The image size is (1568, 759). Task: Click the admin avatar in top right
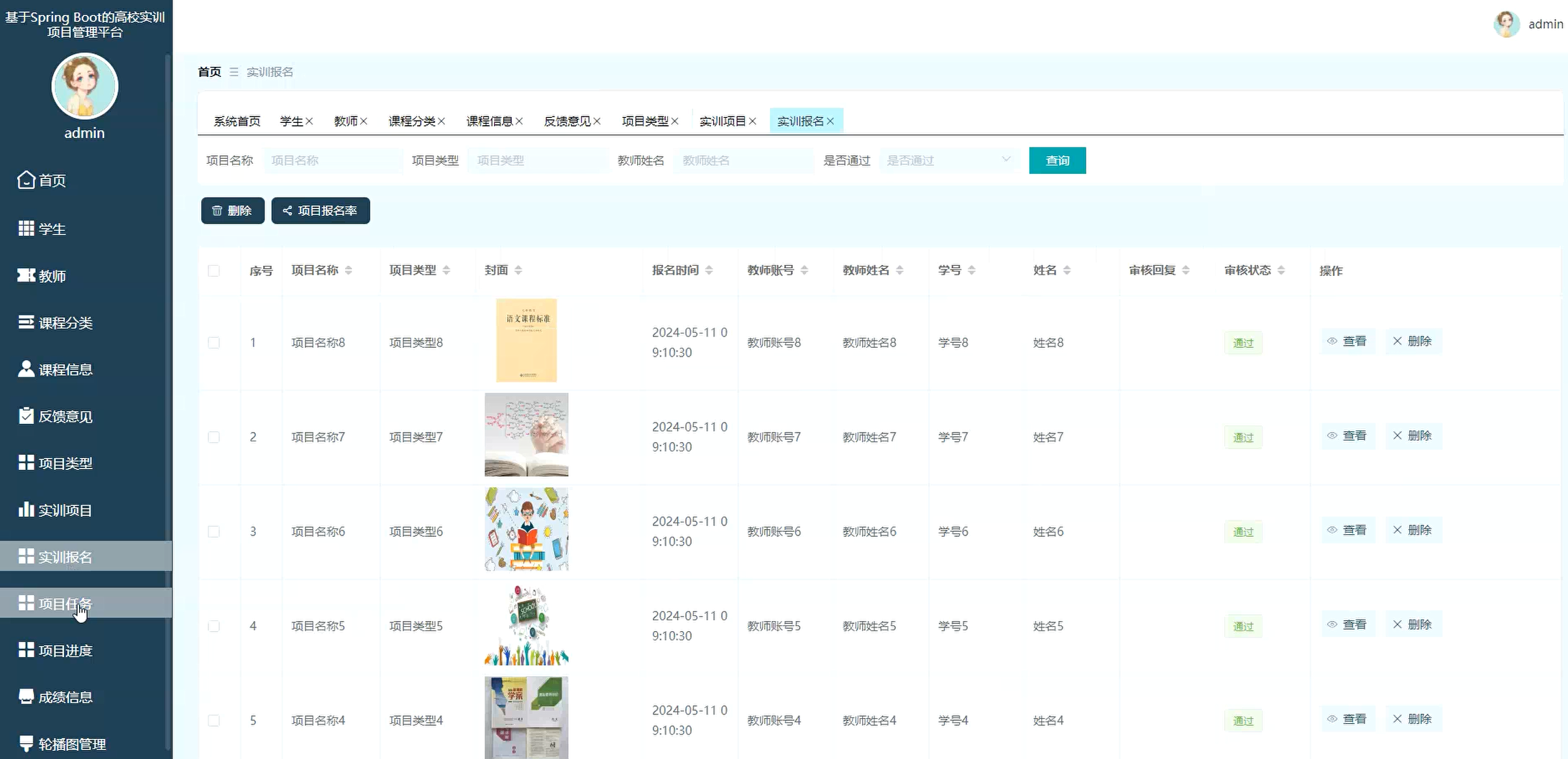(1506, 24)
